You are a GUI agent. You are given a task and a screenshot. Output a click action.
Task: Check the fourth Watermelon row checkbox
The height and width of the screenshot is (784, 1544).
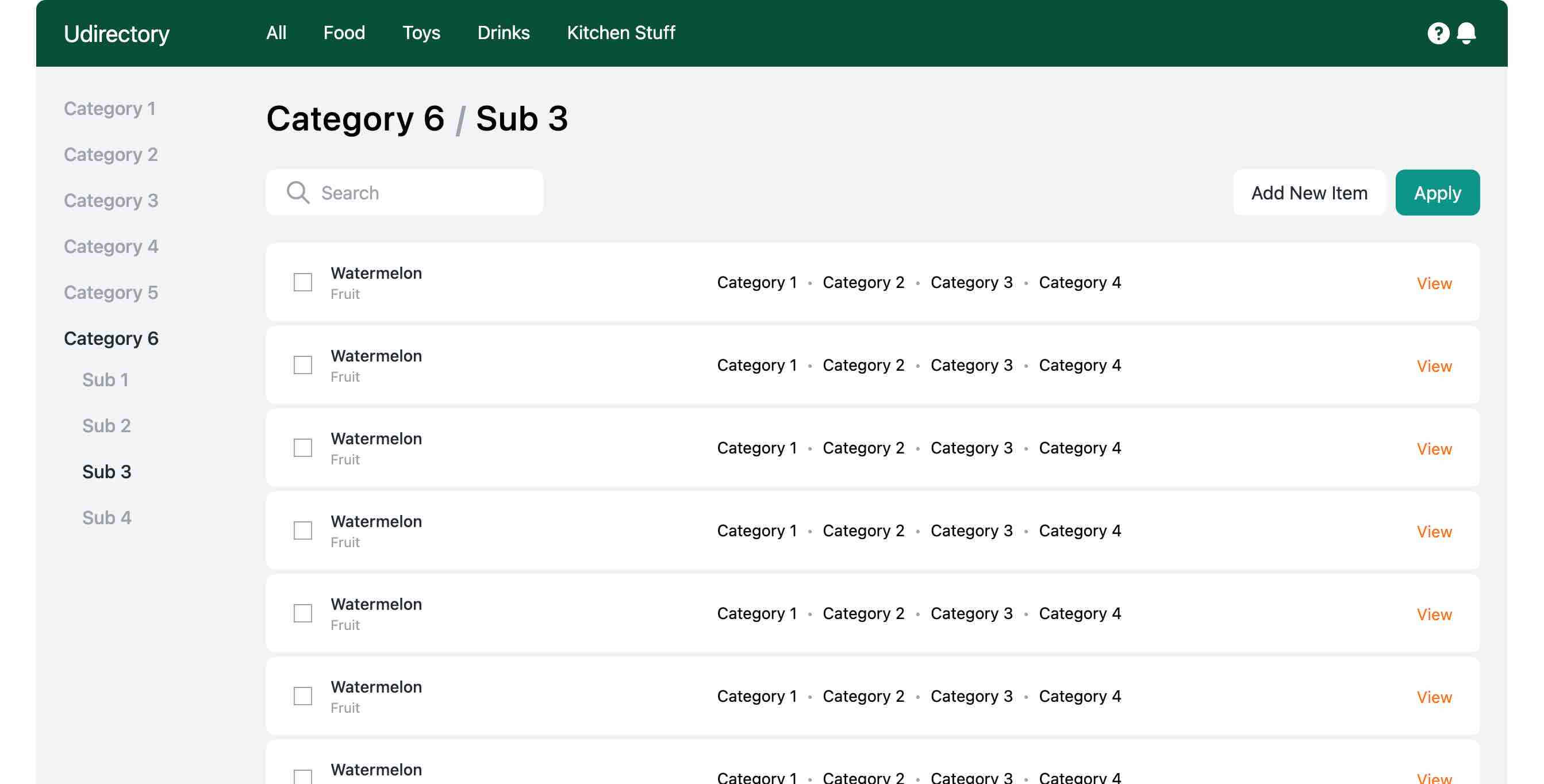(303, 531)
